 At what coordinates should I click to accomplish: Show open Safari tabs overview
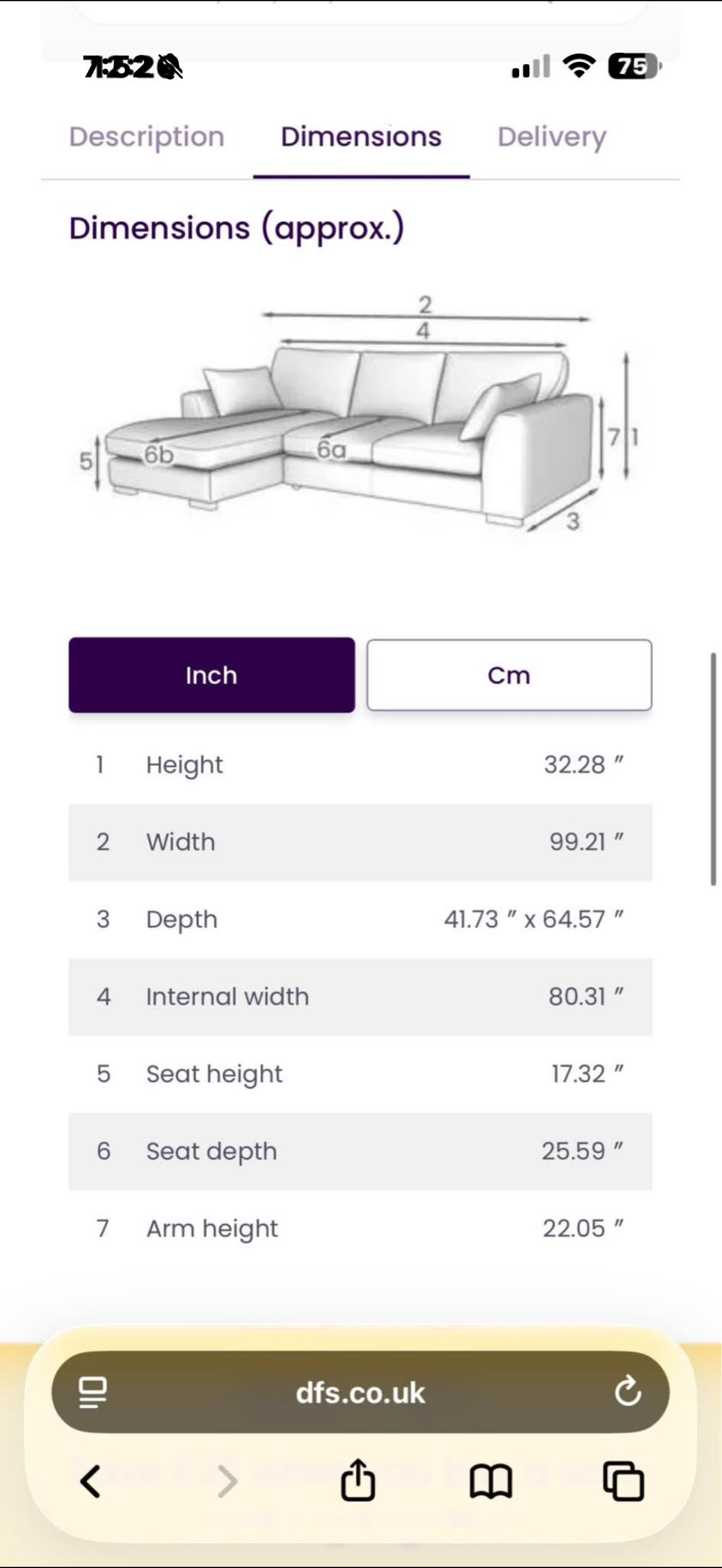623,1482
